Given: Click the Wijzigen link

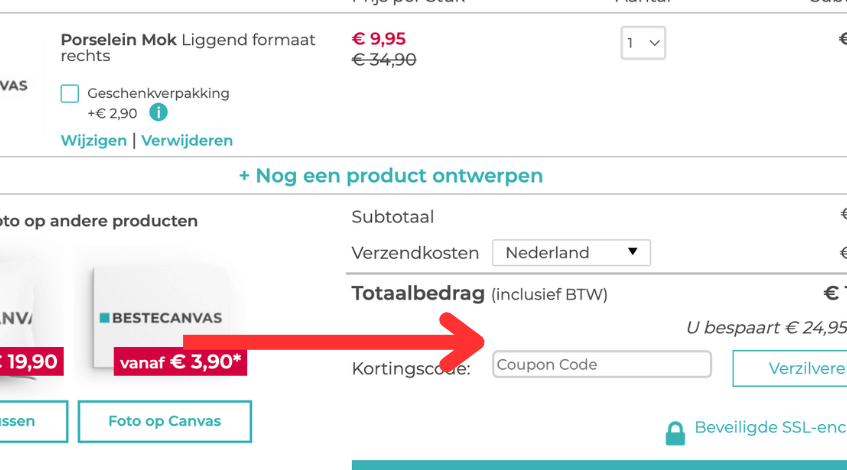Looking at the screenshot, I should tap(94, 141).
